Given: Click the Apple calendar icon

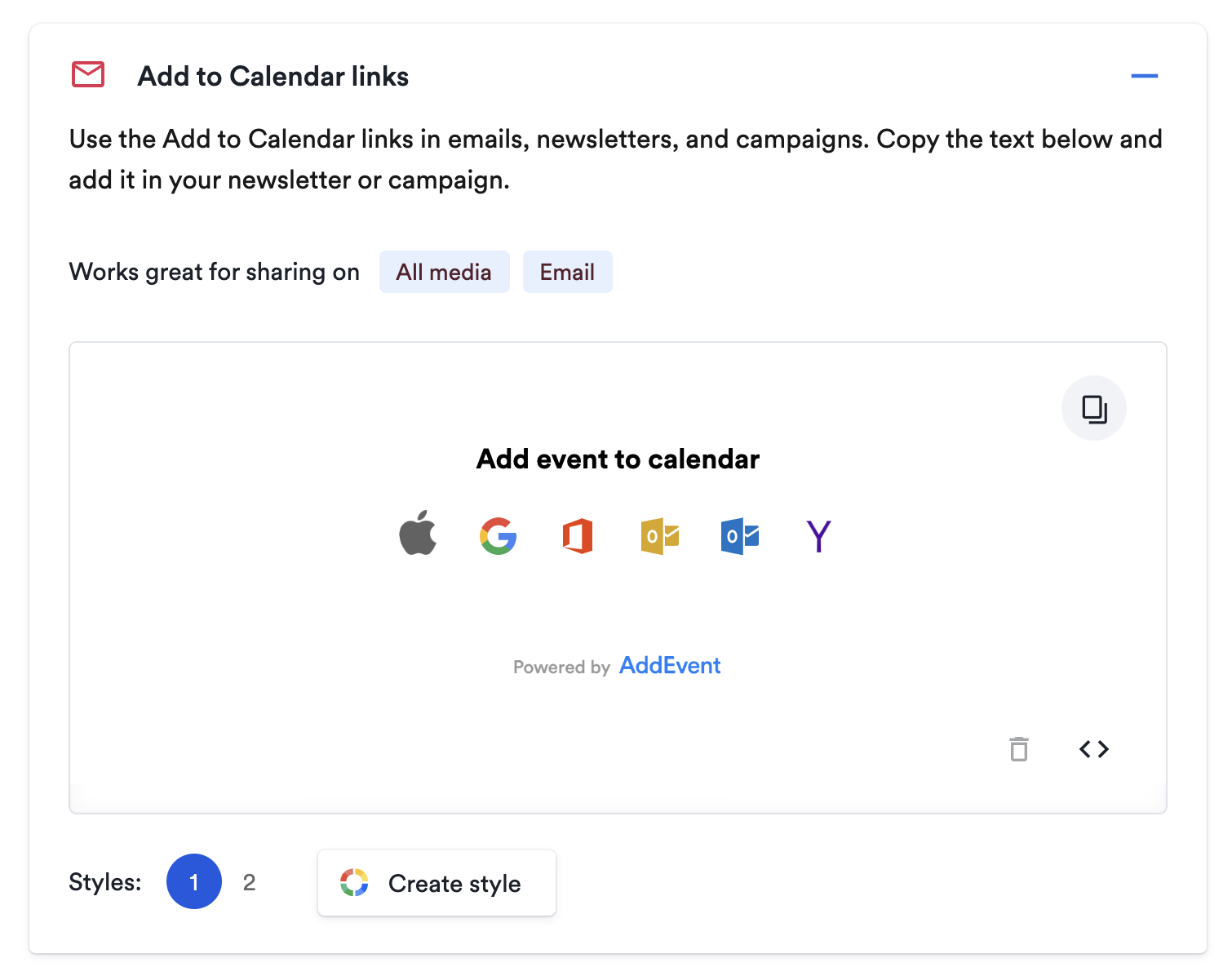Looking at the screenshot, I should tap(418, 534).
